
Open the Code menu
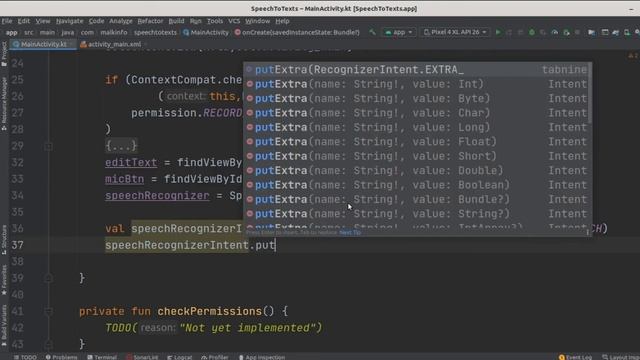[x=96, y=21]
